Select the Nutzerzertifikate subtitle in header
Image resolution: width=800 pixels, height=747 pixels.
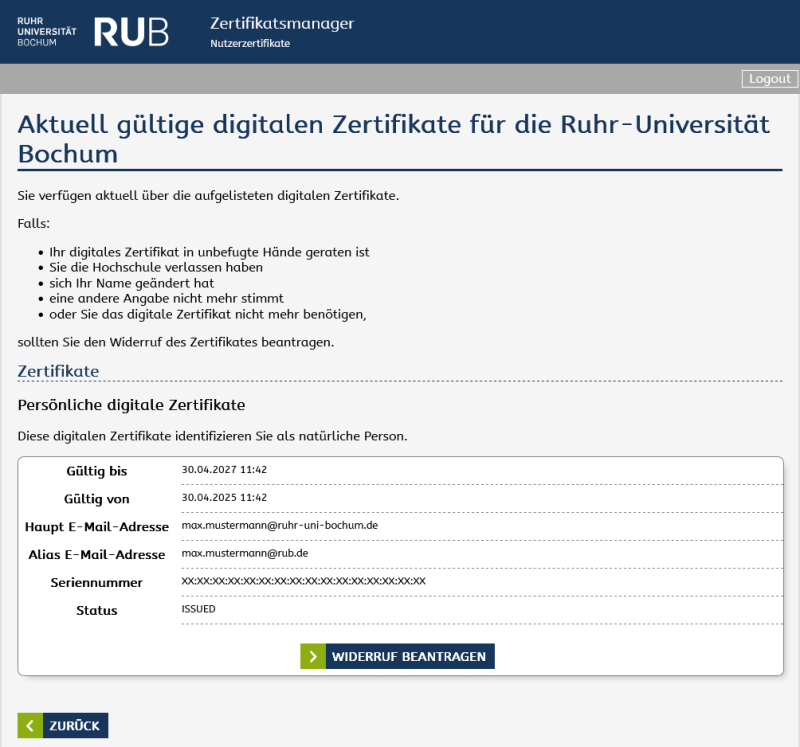(250, 44)
